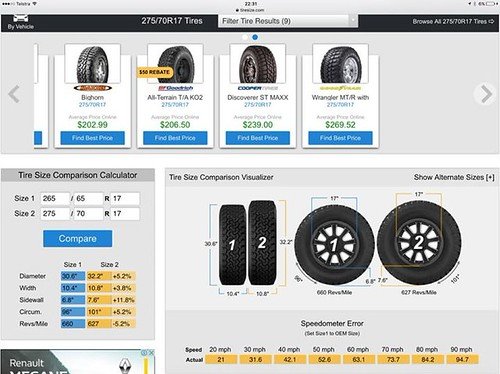Click the sidewall difference +11.8%
Image resolution: width=500 pixels, height=374 pixels.
tap(123, 300)
